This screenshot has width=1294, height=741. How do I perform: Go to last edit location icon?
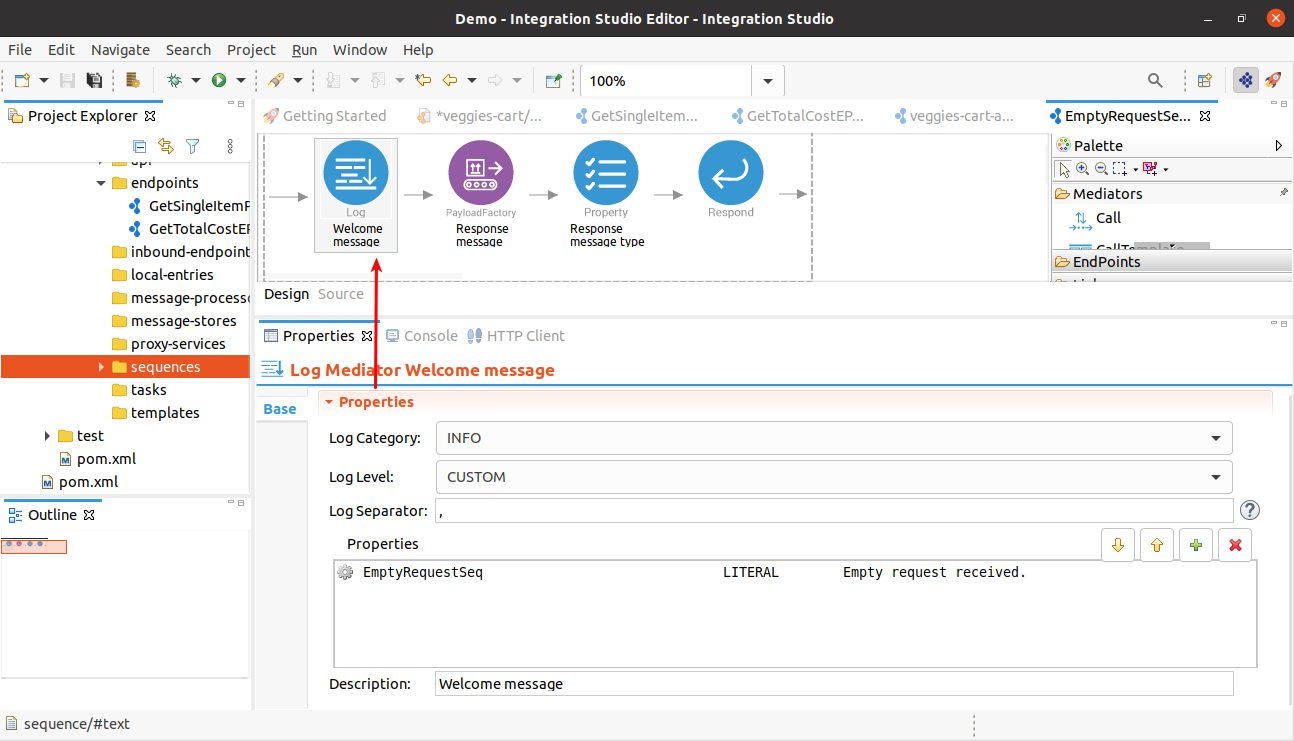[x=423, y=81]
